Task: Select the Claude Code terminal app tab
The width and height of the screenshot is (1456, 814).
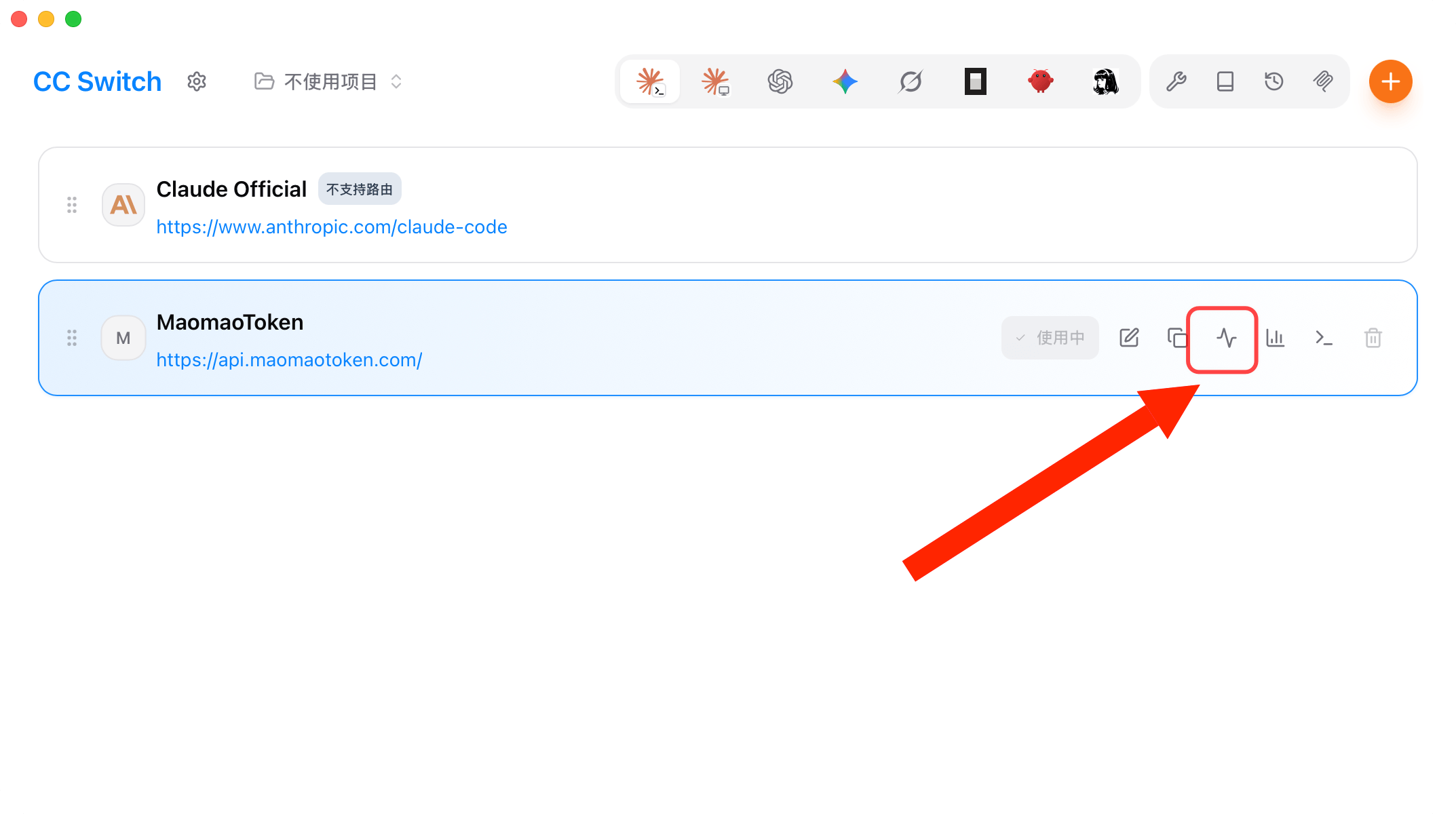Action: 650,81
